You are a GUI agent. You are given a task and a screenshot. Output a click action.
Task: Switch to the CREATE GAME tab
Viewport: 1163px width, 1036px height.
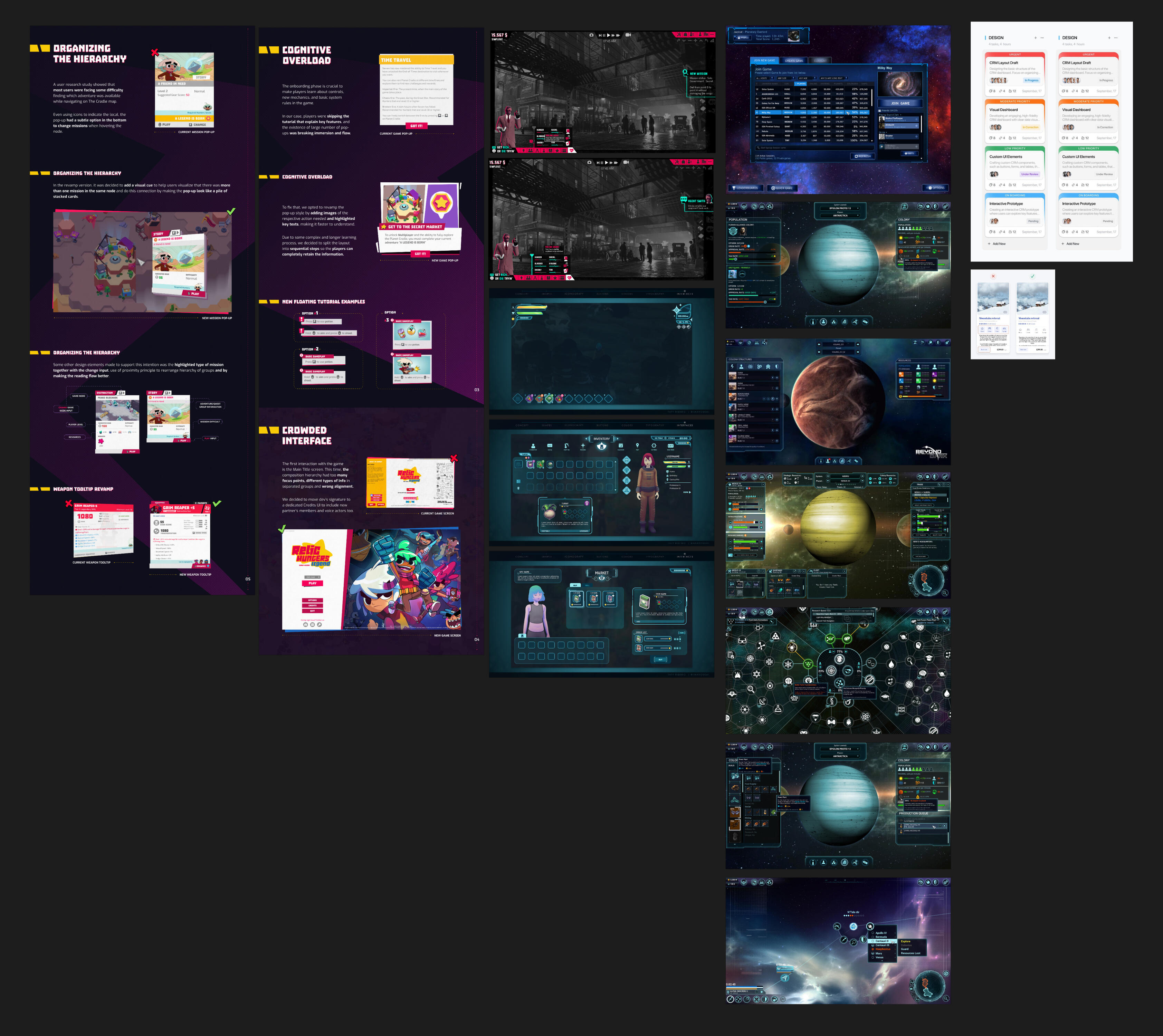[794, 61]
